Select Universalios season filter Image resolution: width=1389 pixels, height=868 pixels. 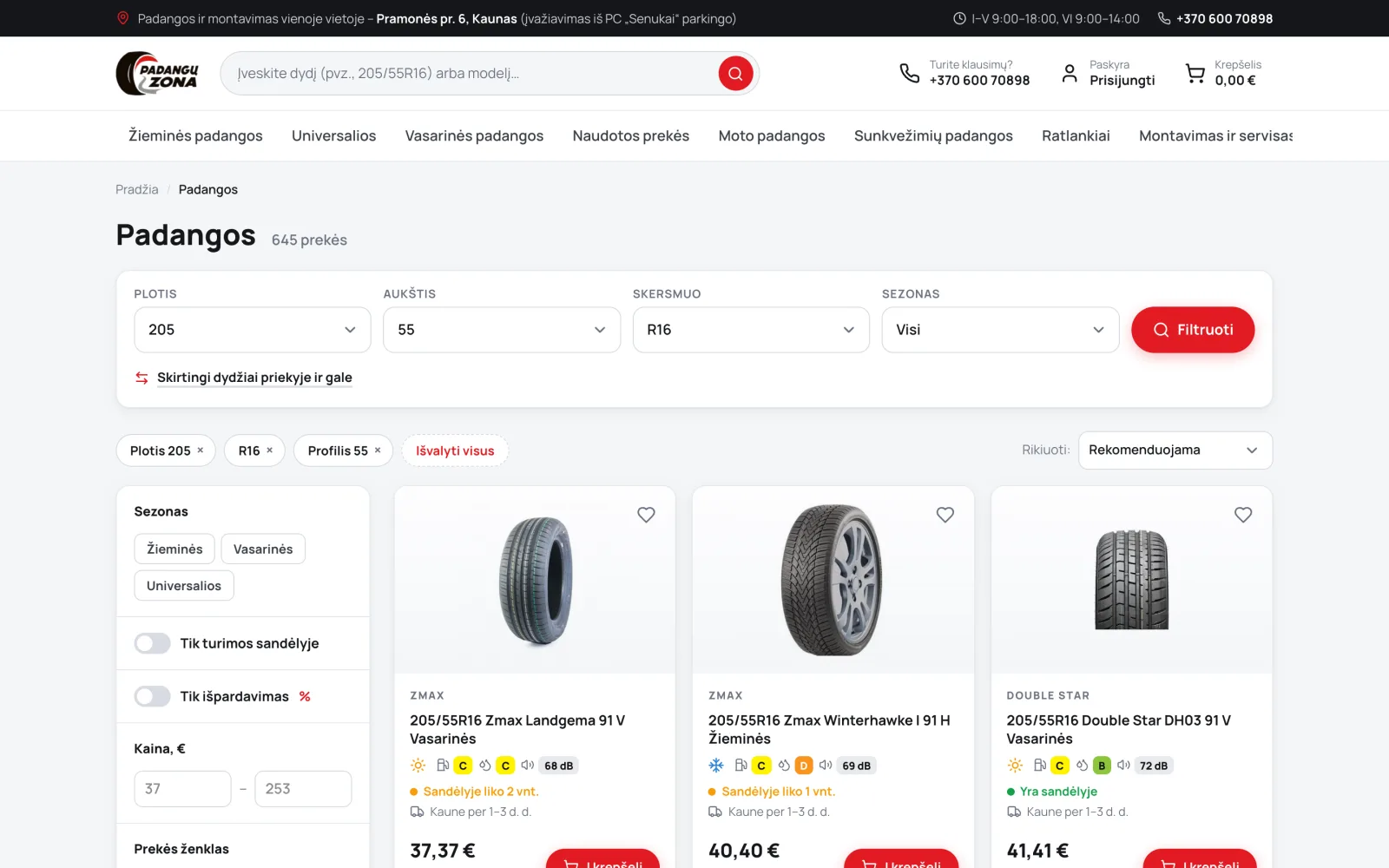(x=184, y=586)
